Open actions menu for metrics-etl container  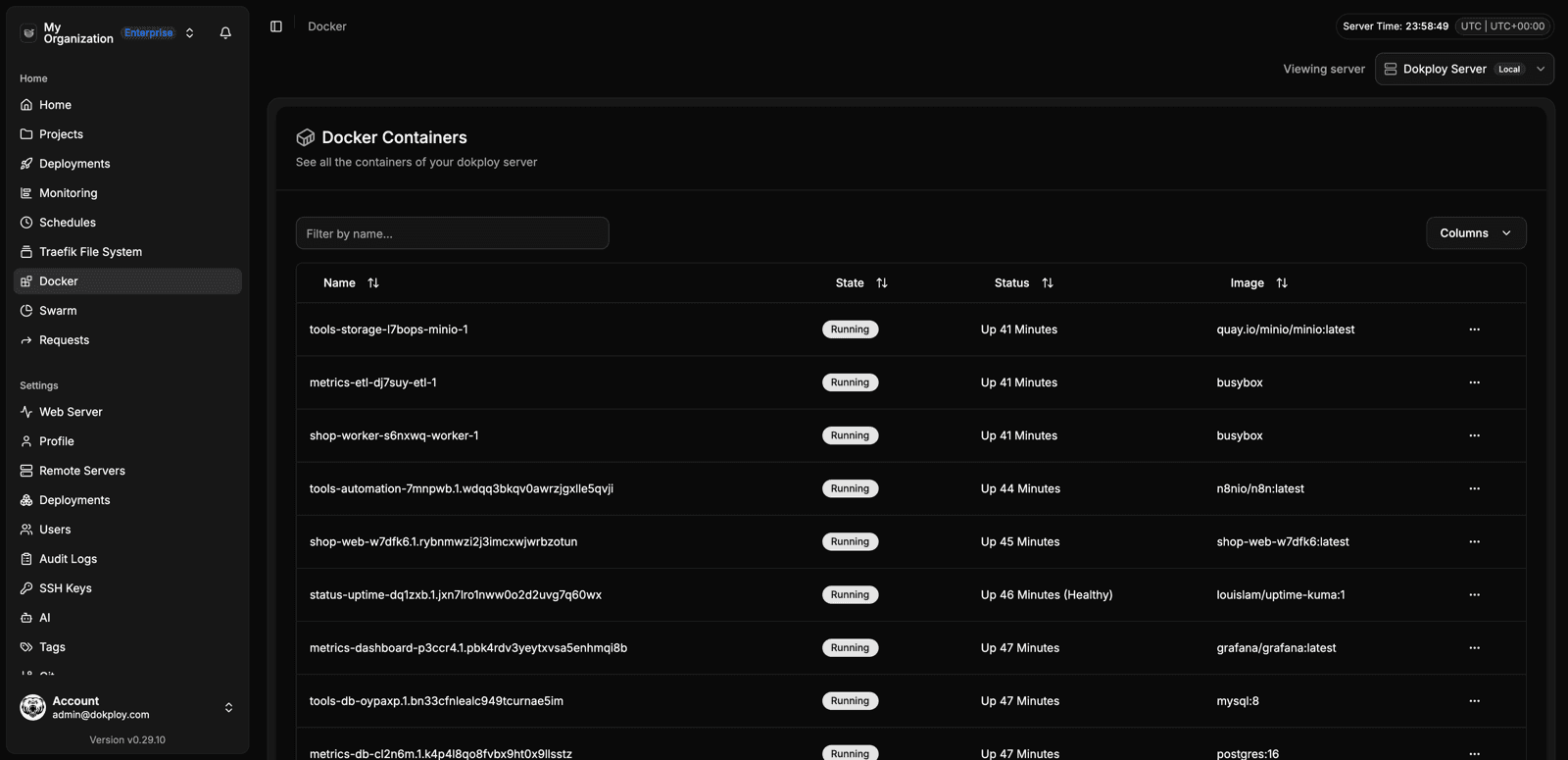click(1474, 382)
